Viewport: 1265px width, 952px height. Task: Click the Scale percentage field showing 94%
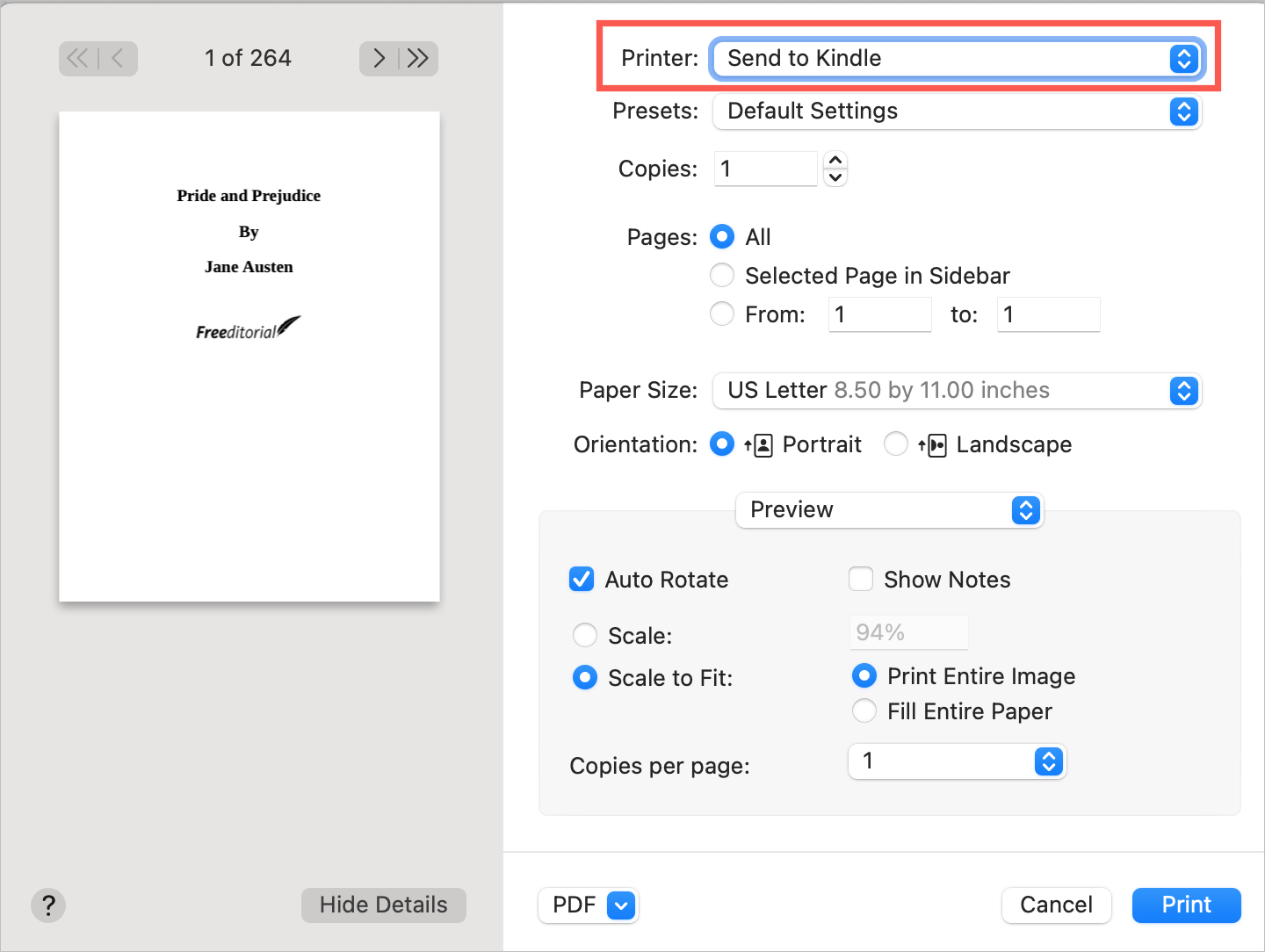click(x=908, y=632)
